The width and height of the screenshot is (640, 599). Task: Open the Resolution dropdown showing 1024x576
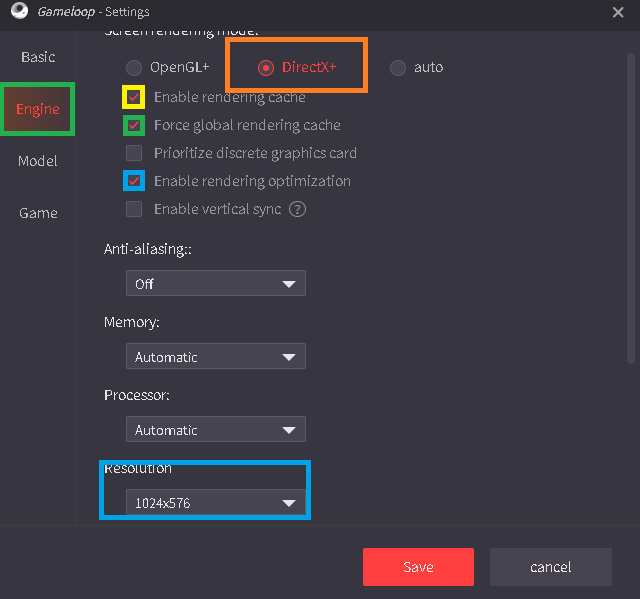tap(216, 502)
